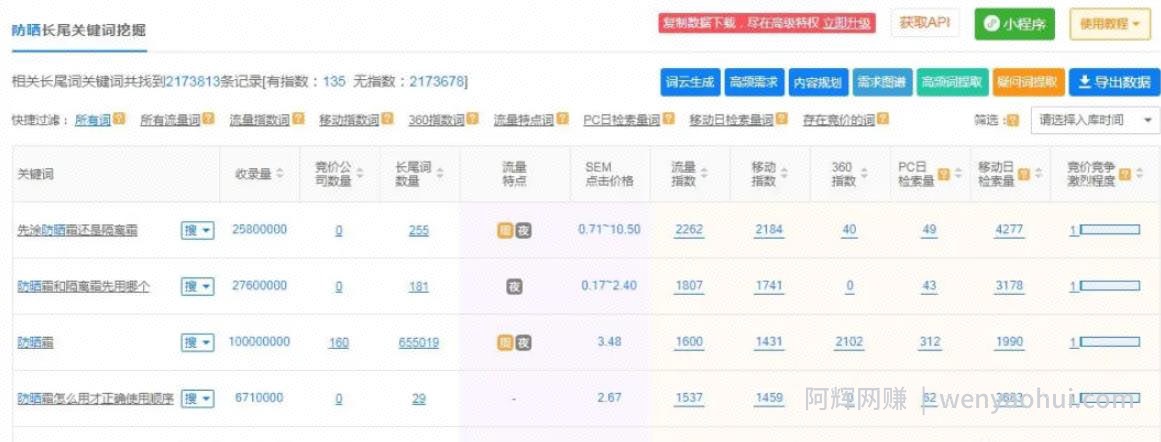Click help icon next to 筛选 label

click(1014, 120)
